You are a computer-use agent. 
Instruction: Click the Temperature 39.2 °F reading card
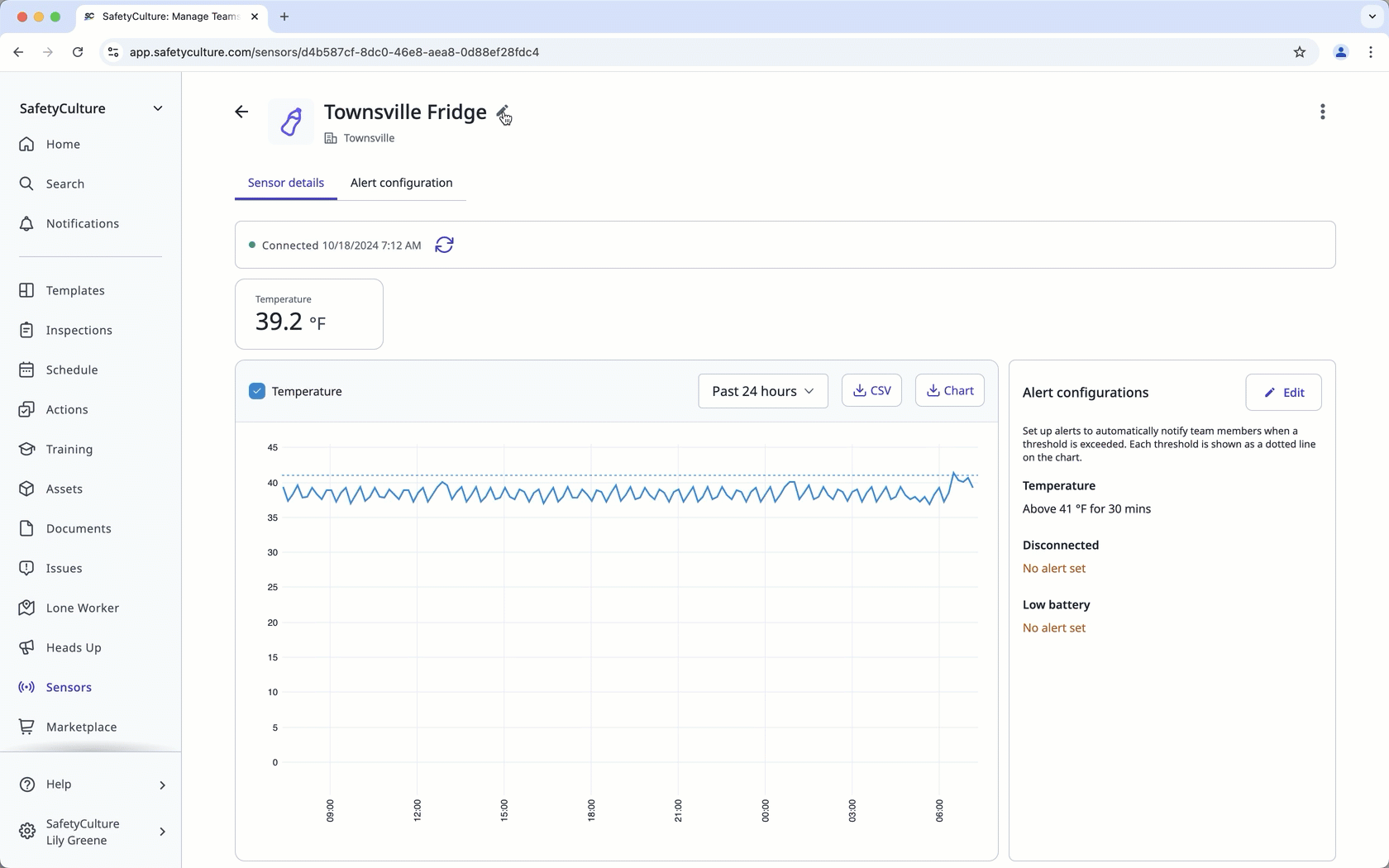point(309,314)
